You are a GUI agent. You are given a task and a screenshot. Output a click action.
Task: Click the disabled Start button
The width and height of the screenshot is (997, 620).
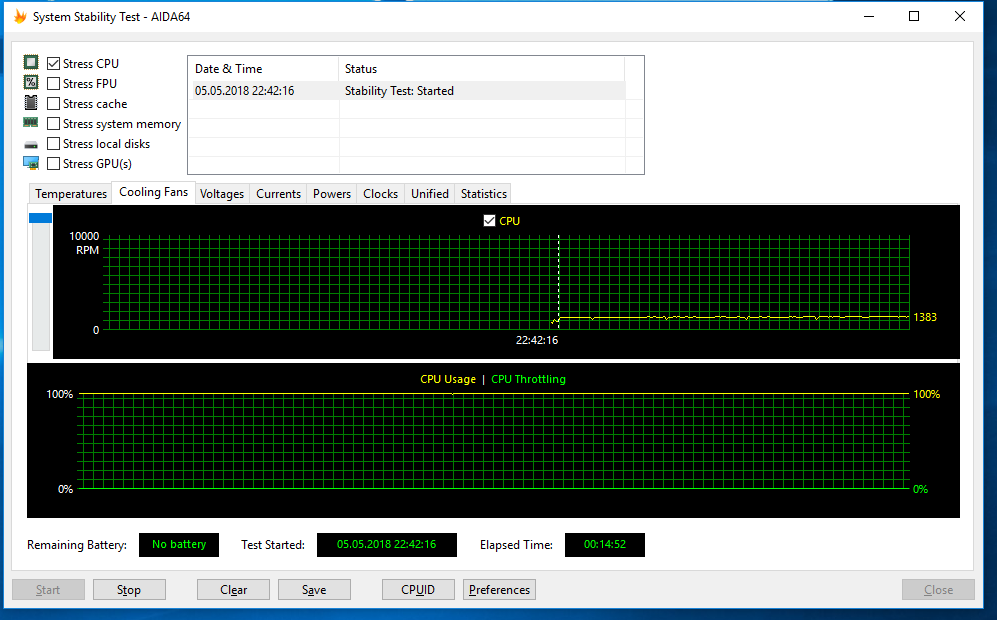tap(48, 589)
